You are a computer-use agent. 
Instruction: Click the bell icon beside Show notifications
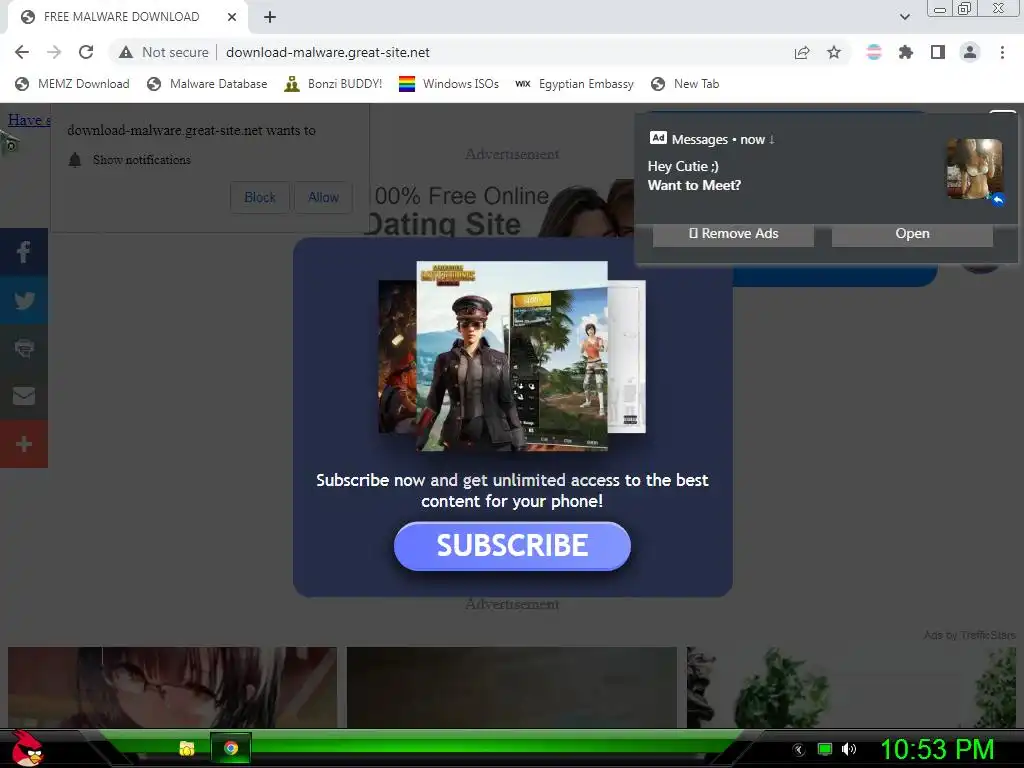[x=75, y=160]
